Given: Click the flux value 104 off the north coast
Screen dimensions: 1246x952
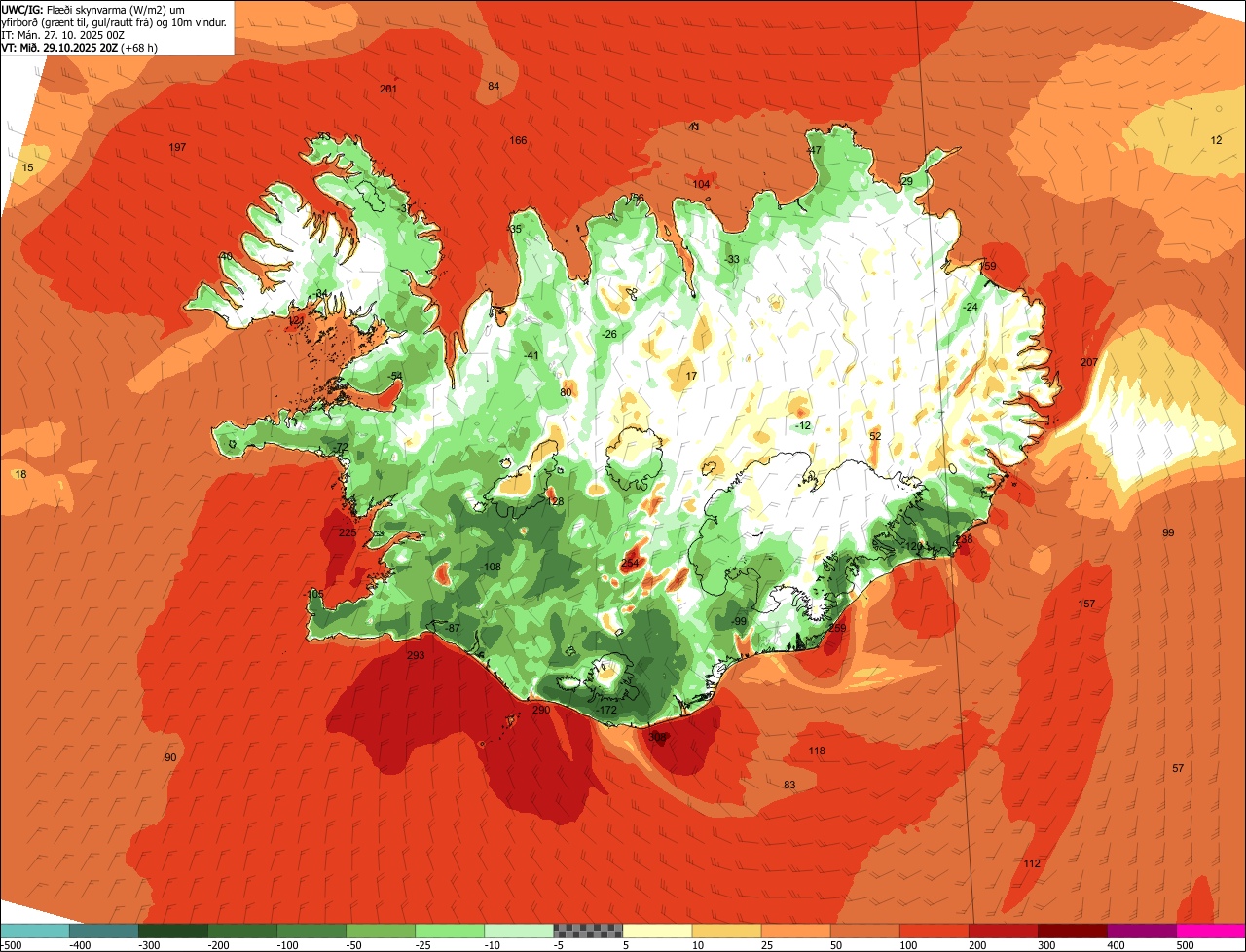Looking at the screenshot, I should click(x=701, y=184).
